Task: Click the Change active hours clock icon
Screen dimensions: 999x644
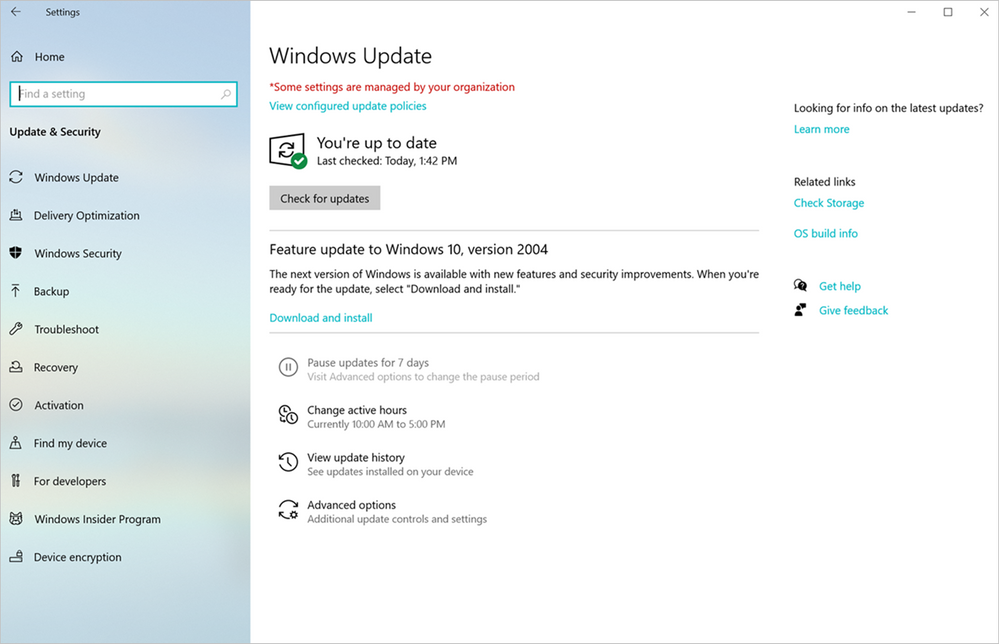Action: click(288, 415)
